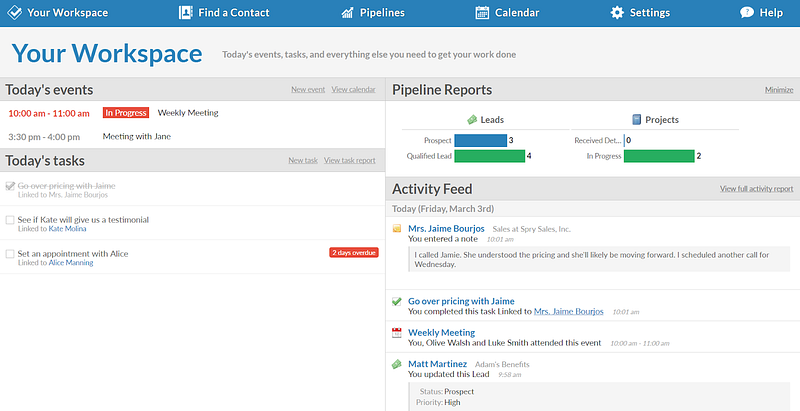Mark Set an appointment with Alice done

click(x=10, y=254)
